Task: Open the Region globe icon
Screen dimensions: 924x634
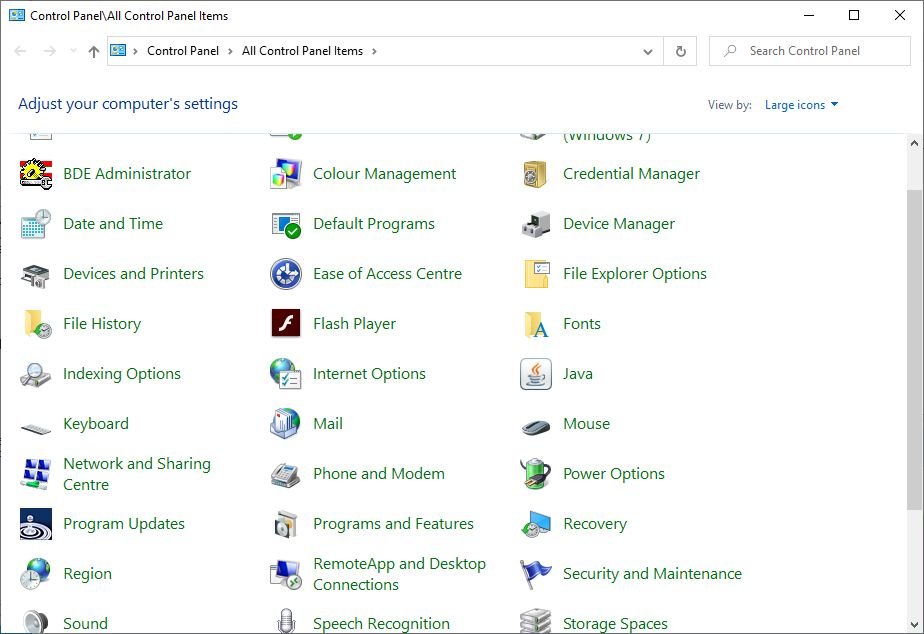Action: point(36,574)
